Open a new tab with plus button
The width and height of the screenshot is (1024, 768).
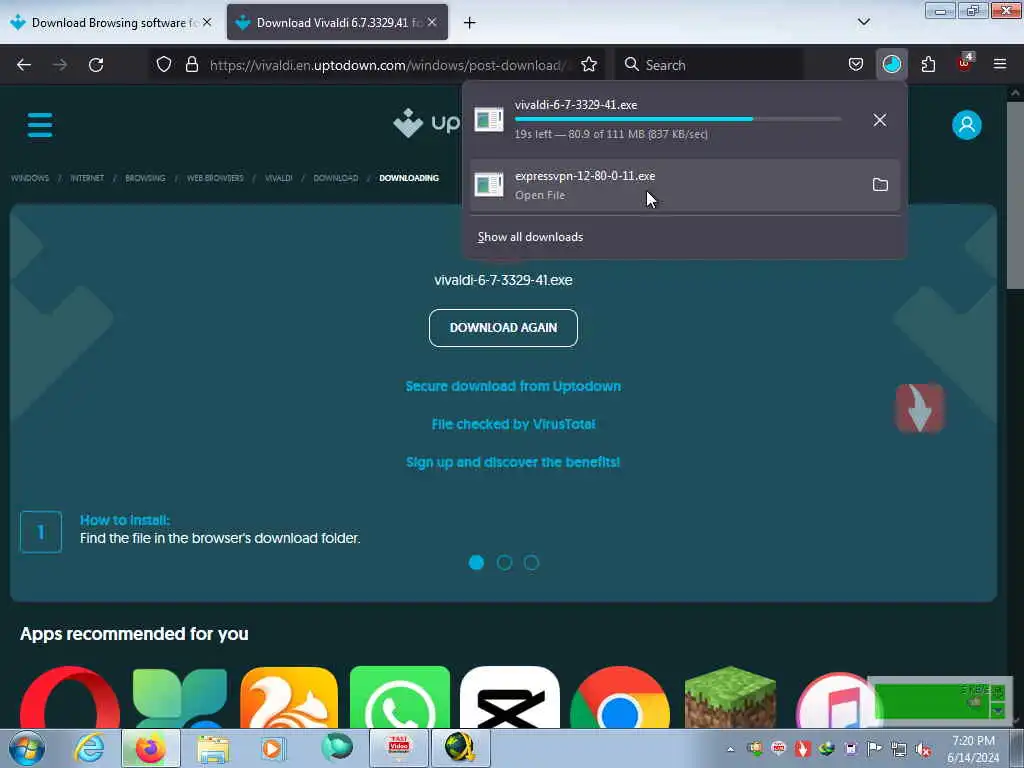click(470, 23)
